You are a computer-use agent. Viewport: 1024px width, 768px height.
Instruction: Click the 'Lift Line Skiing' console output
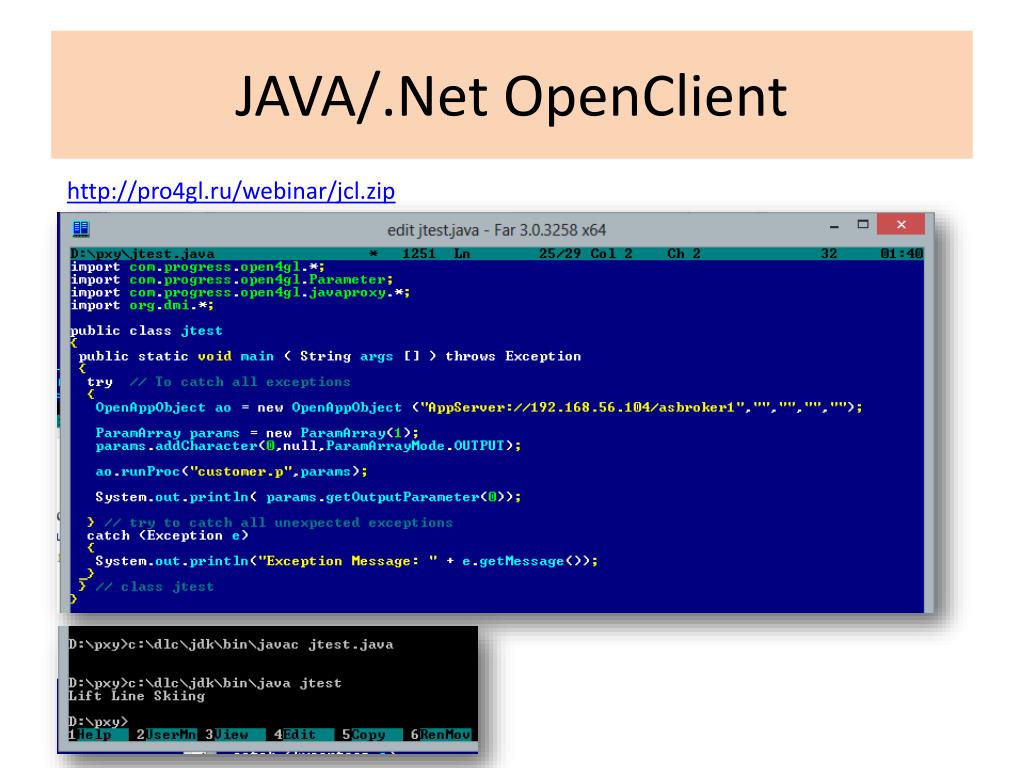[x=136, y=696]
